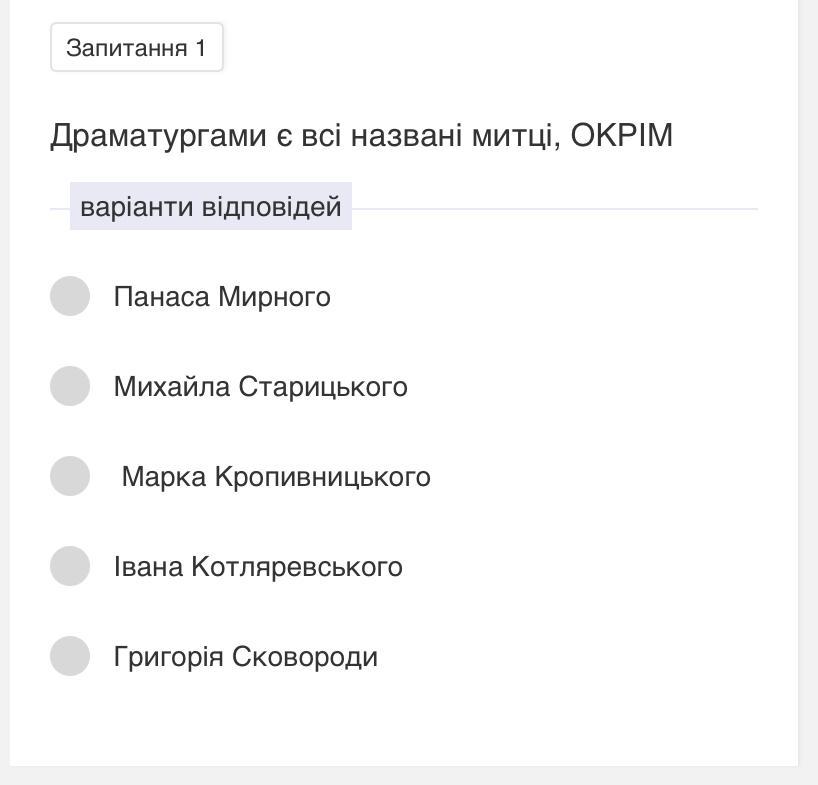Click the word 'ОКРІМ' in the question
Image resolution: width=818 pixels, height=785 pixels.
(x=621, y=135)
